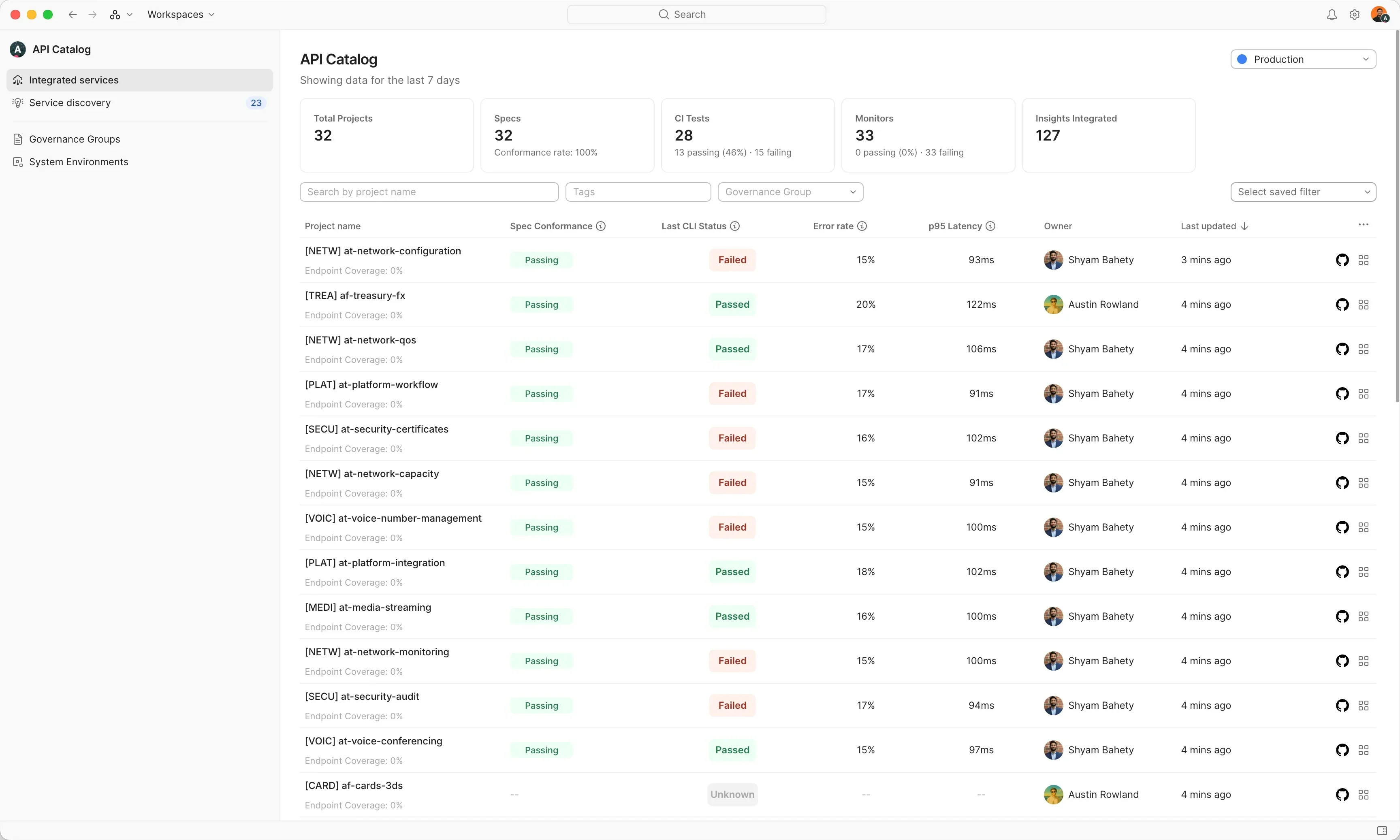Open grid icon for at-platform-workflow
1400x840 pixels.
pos(1363,393)
